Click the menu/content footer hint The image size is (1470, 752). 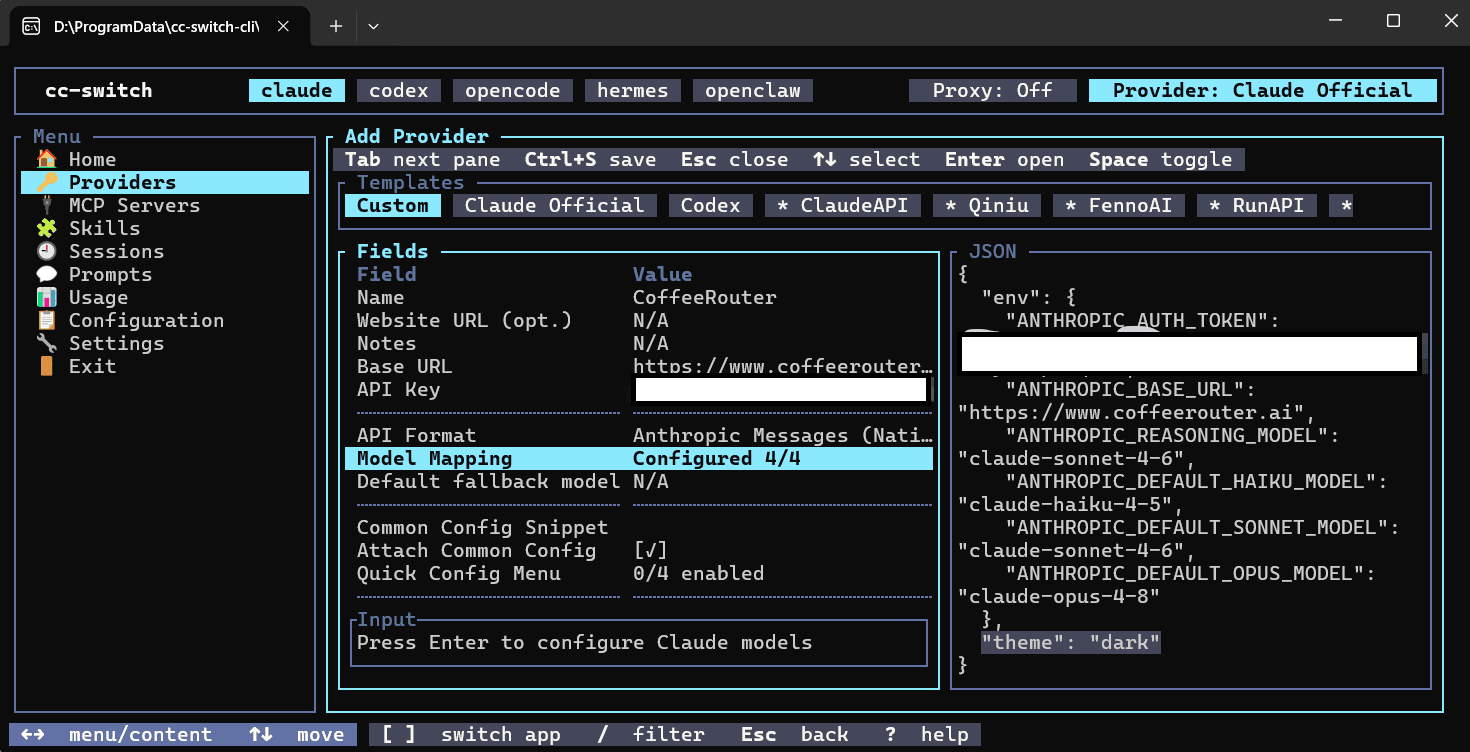coord(117,735)
